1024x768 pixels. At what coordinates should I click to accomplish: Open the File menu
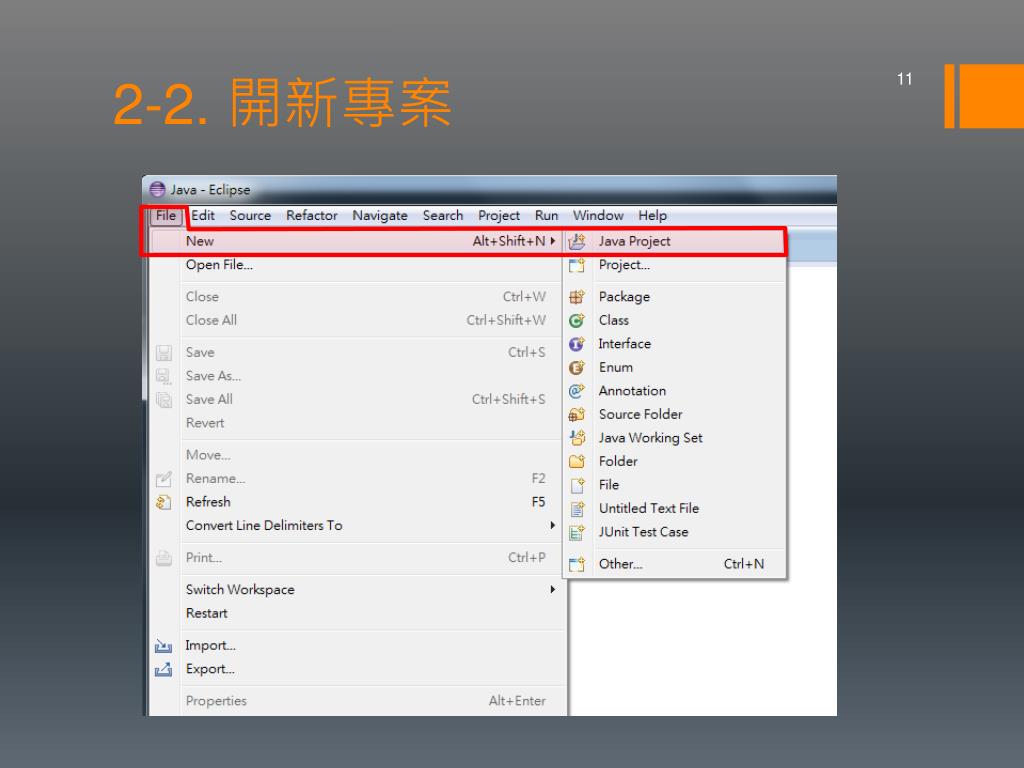[166, 216]
